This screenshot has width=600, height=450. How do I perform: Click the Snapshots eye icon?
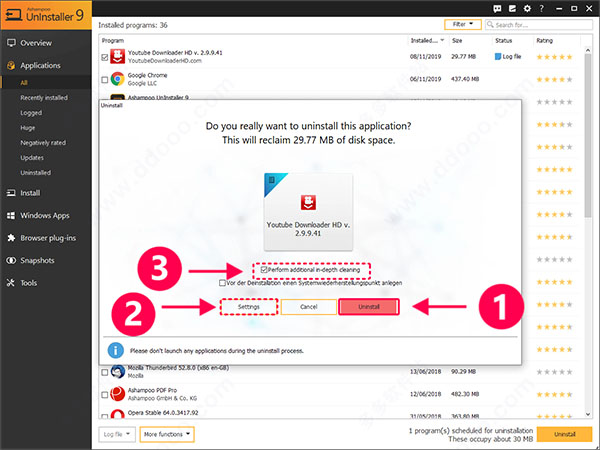(x=11, y=261)
